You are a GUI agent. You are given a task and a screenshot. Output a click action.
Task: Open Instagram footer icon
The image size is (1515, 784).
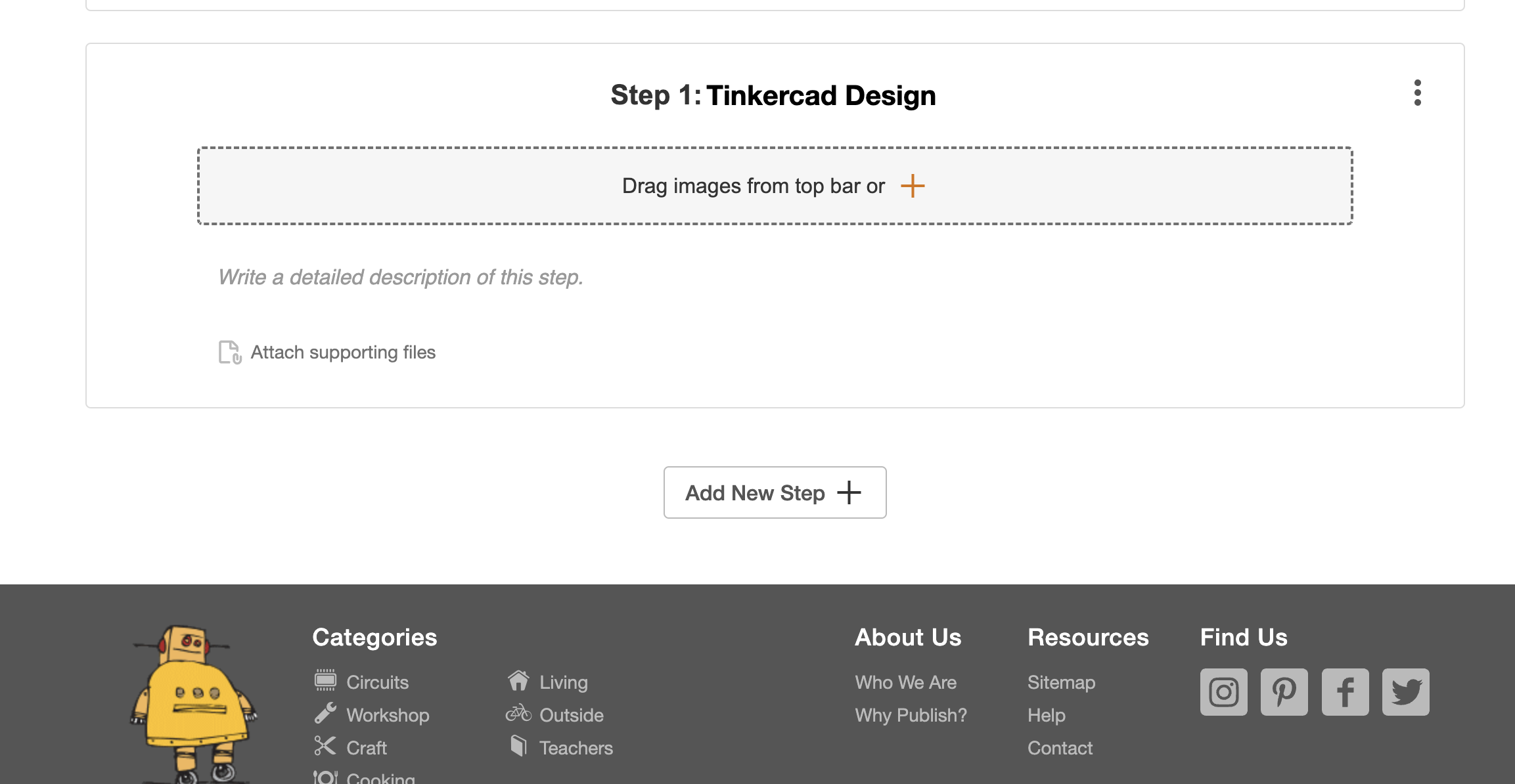pos(1223,692)
